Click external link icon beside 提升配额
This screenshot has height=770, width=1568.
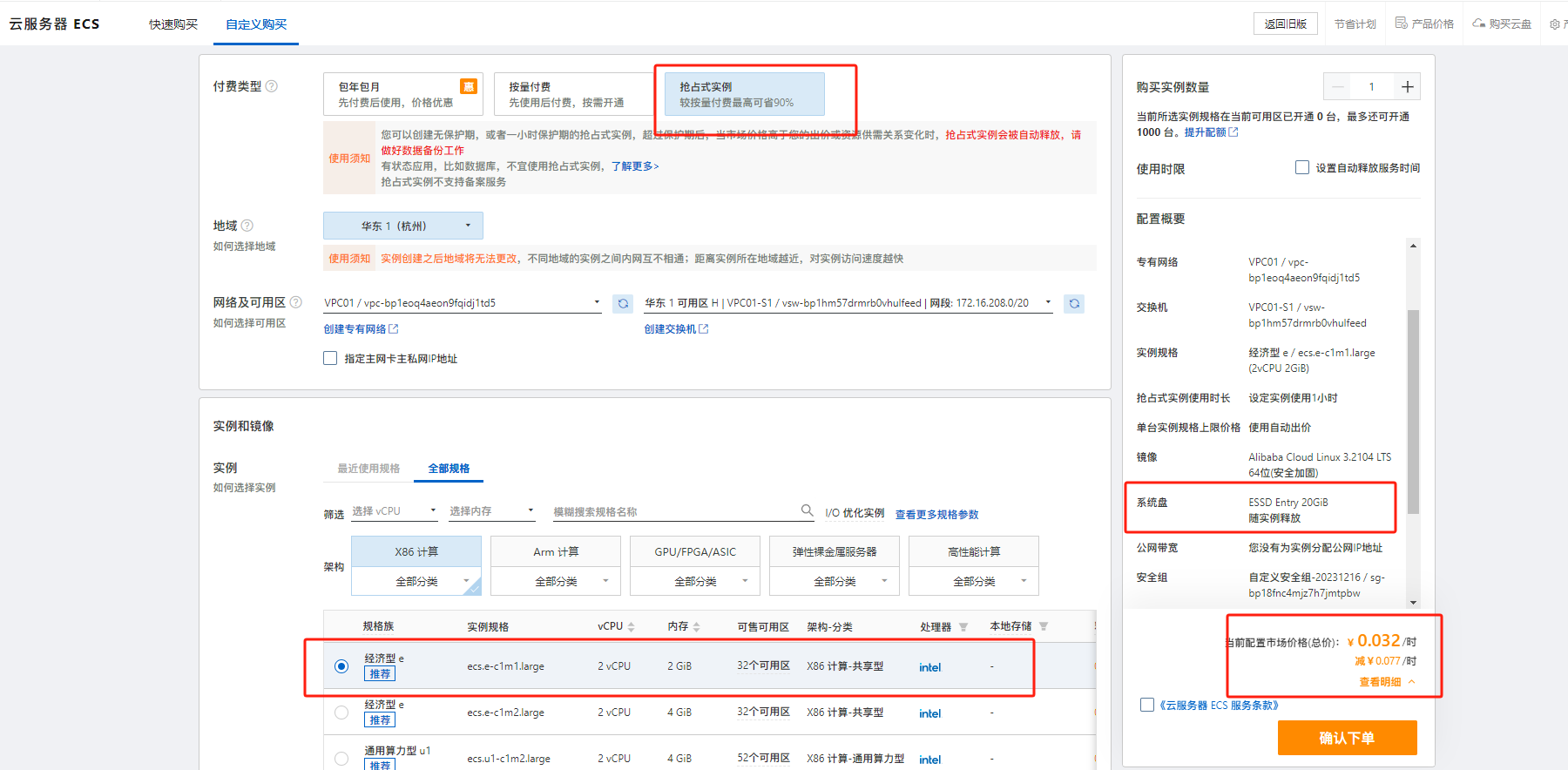pos(1233,132)
